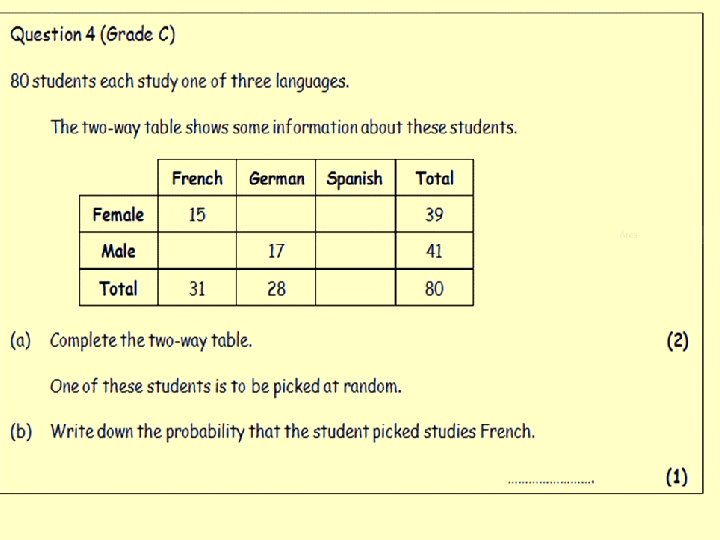Select the Male row label
The height and width of the screenshot is (540, 720).
click(118, 251)
